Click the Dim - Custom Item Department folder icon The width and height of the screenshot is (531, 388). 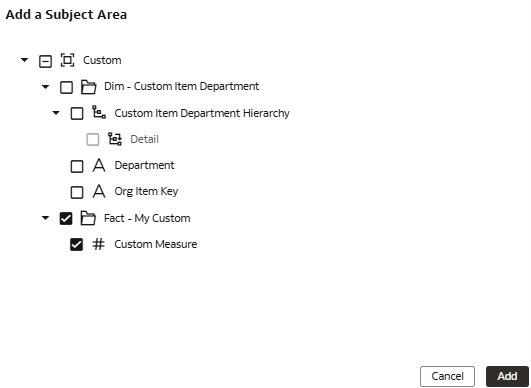point(88,87)
